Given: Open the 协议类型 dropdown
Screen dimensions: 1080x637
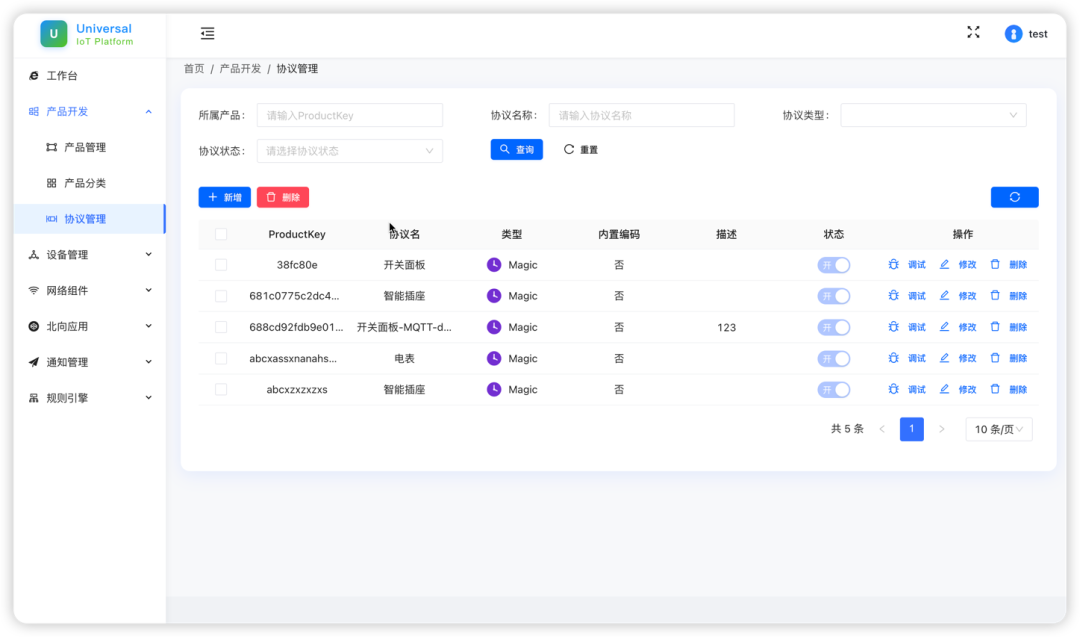Looking at the screenshot, I should click(933, 115).
